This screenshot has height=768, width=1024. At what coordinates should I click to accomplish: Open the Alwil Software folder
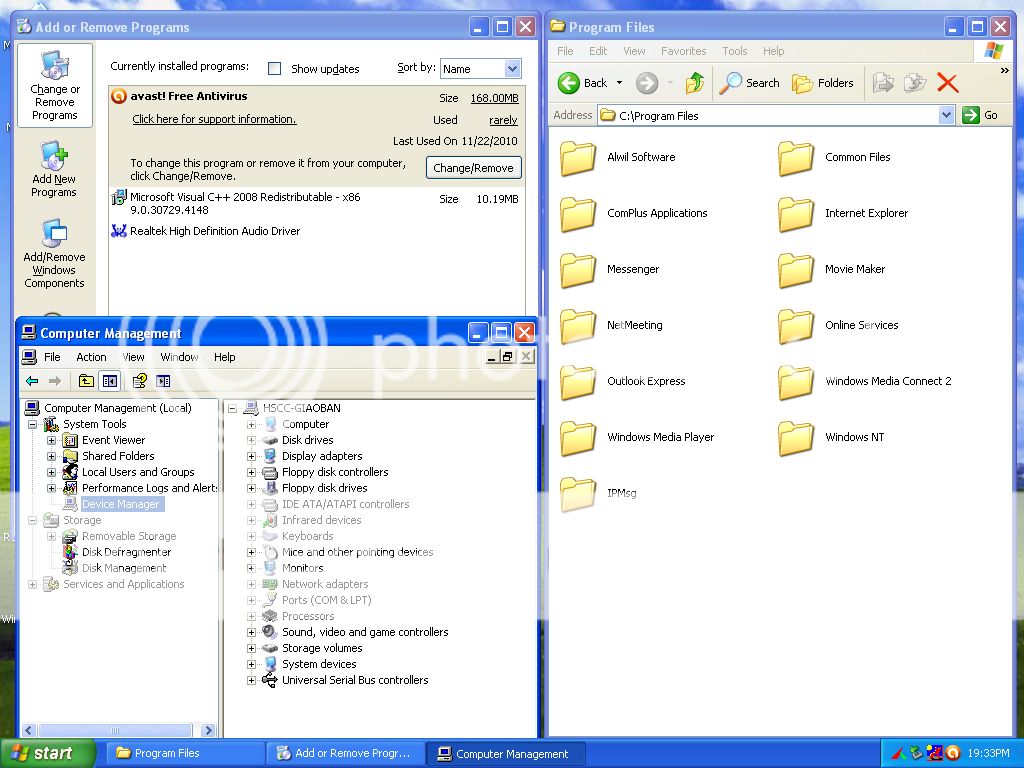point(618,157)
